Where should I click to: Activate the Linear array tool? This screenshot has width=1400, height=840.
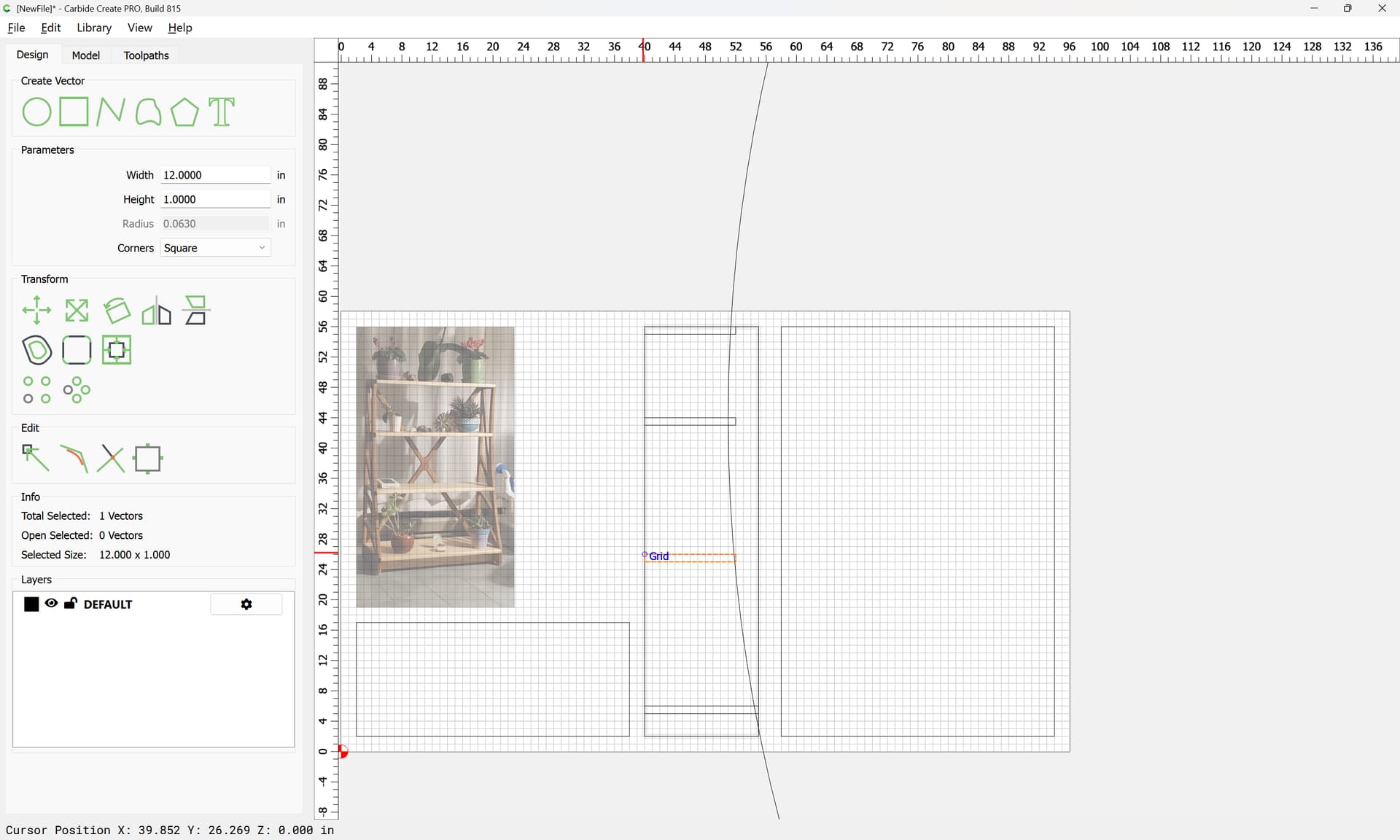[36, 390]
